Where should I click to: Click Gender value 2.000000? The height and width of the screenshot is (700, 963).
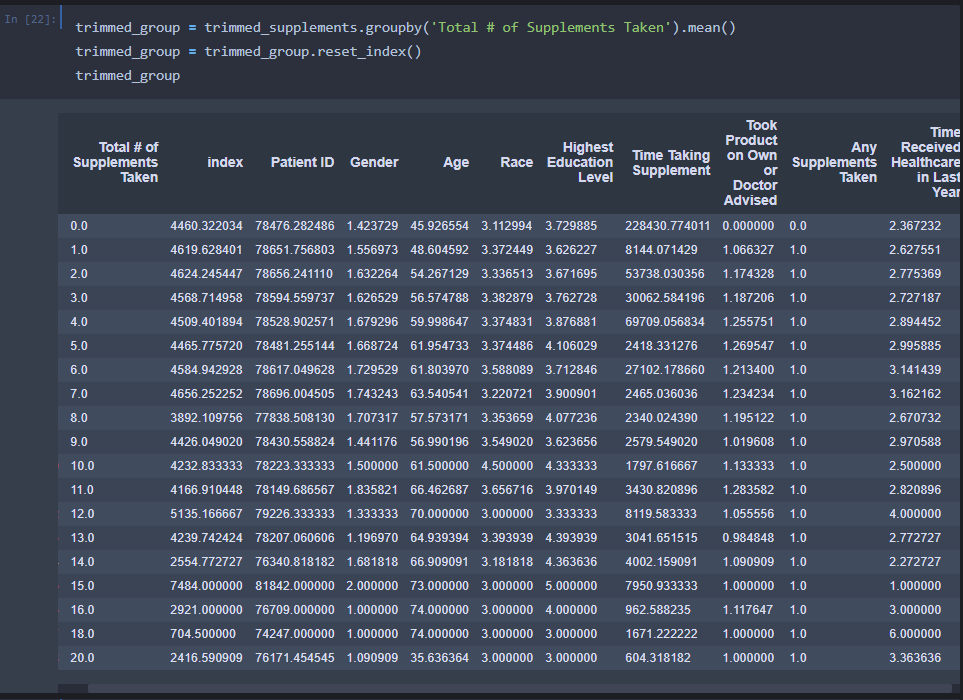(x=372, y=586)
